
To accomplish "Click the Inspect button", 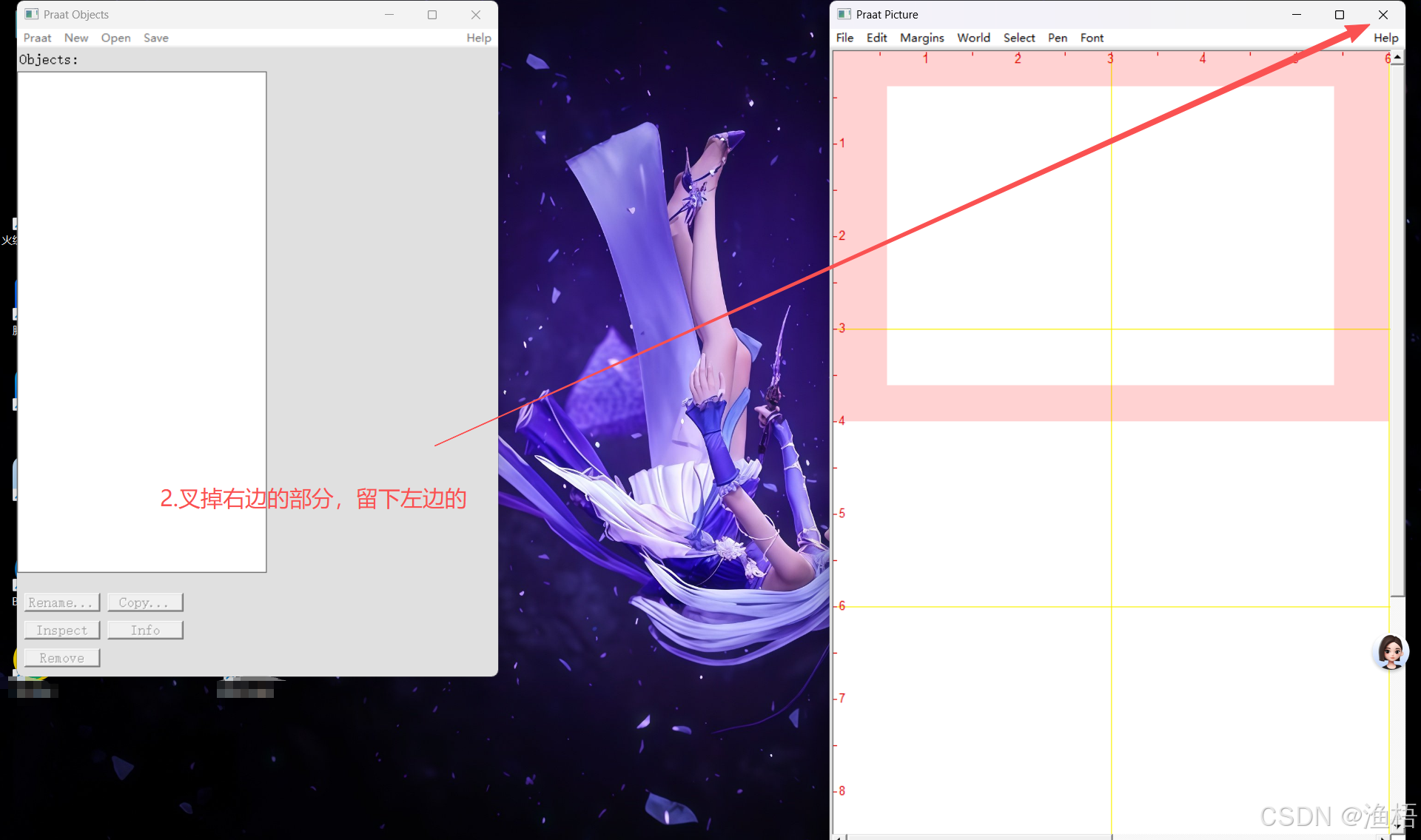I will [x=61, y=630].
